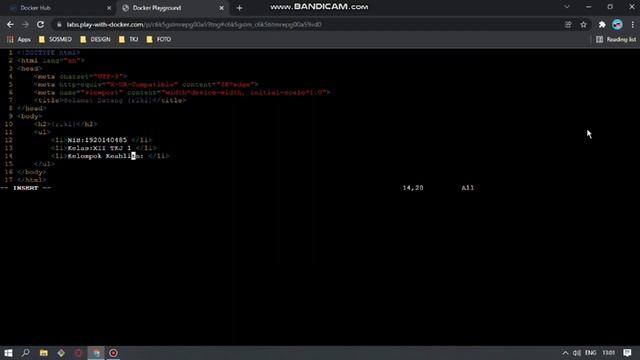
Task: Click the title tag line in editor
Action: pos(110,100)
